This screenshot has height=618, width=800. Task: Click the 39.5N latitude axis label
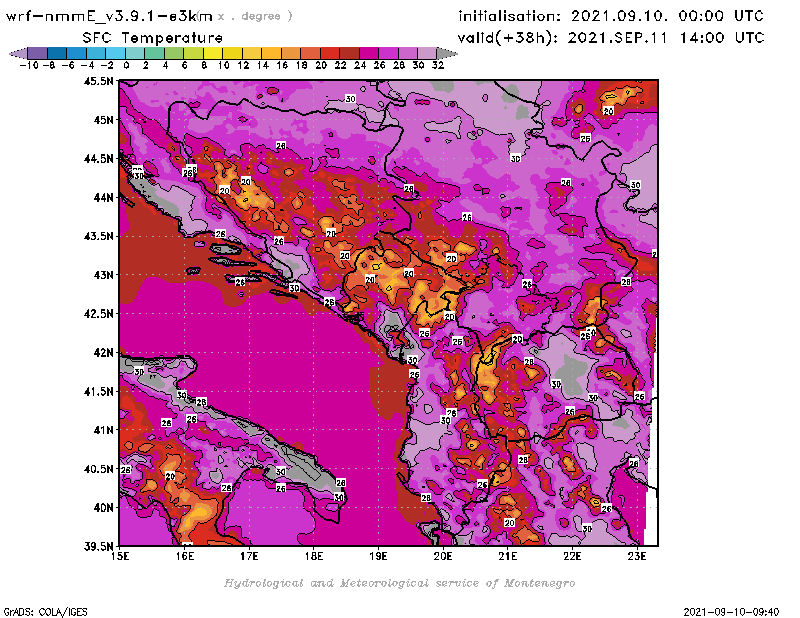pos(98,547)
